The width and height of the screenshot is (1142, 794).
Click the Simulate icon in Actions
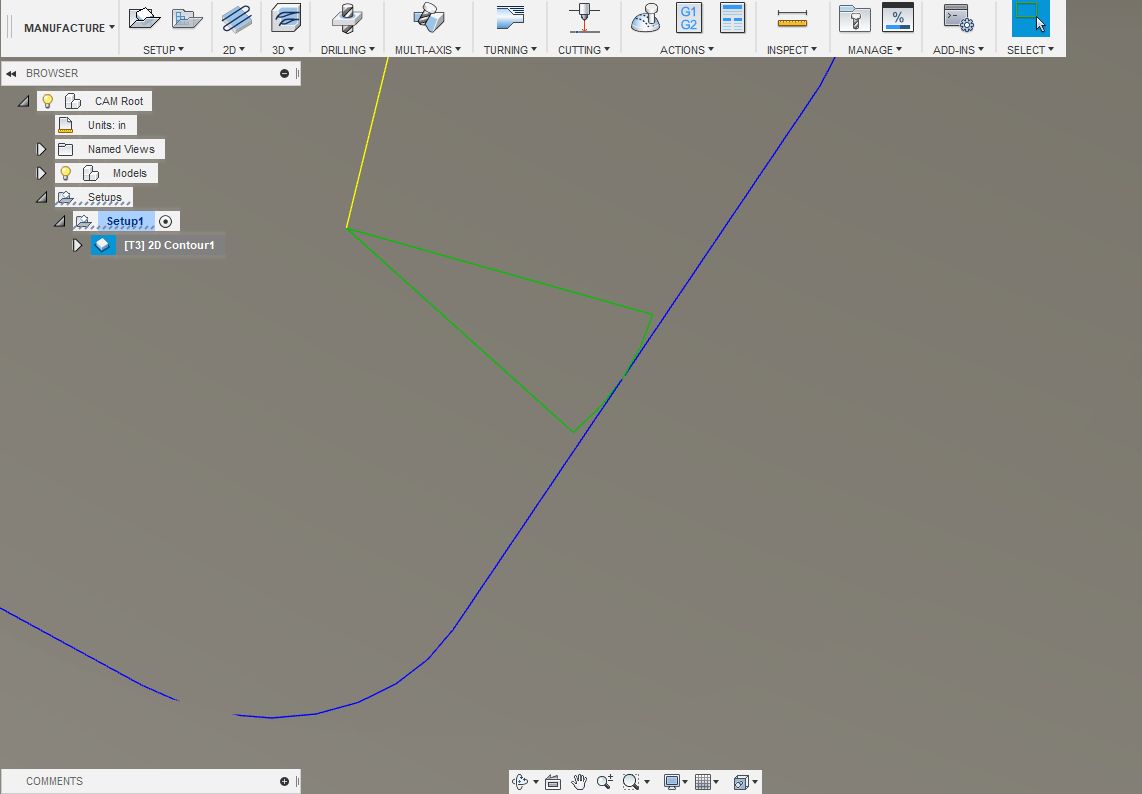pos(646,17)
